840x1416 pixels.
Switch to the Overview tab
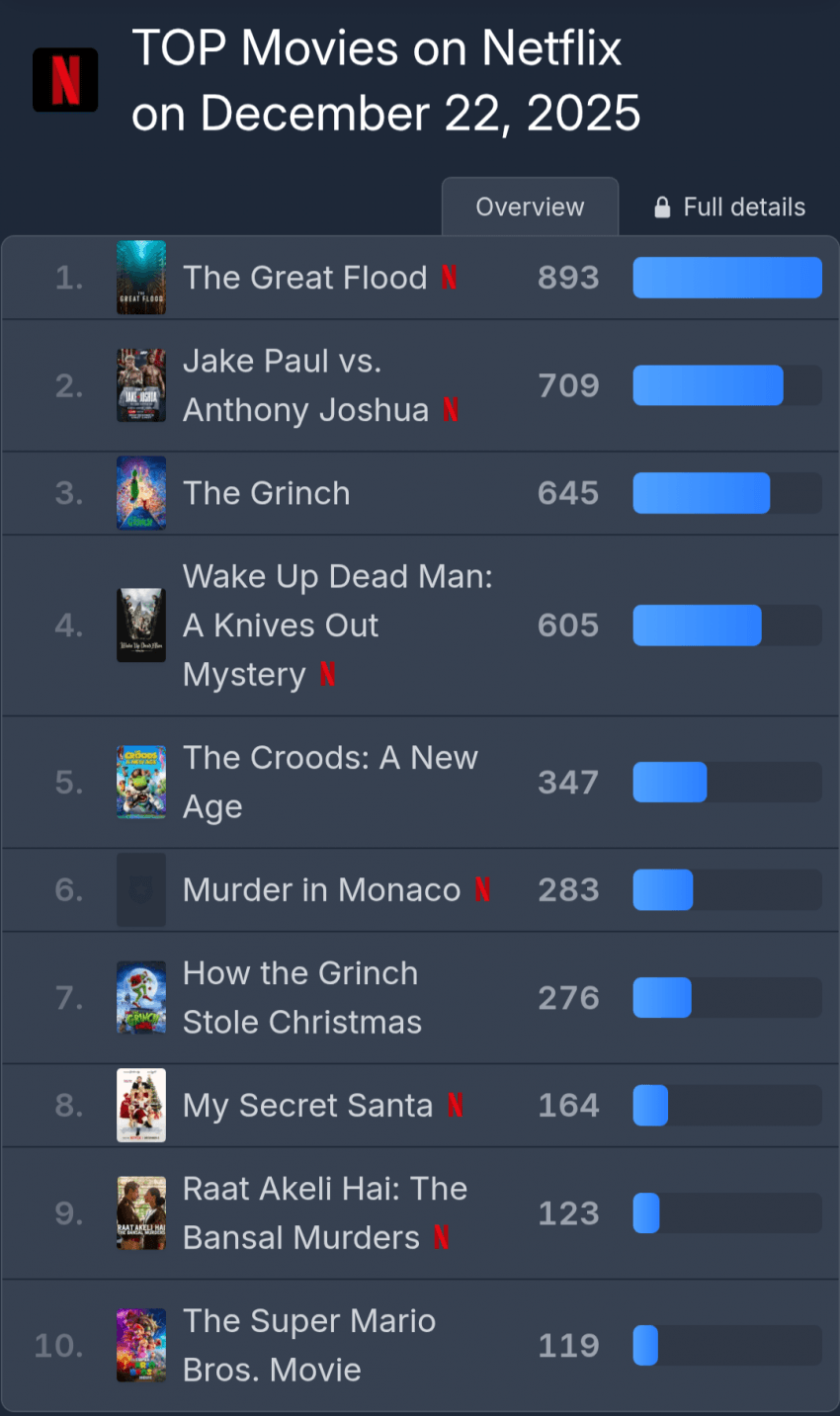coord(530,208)
